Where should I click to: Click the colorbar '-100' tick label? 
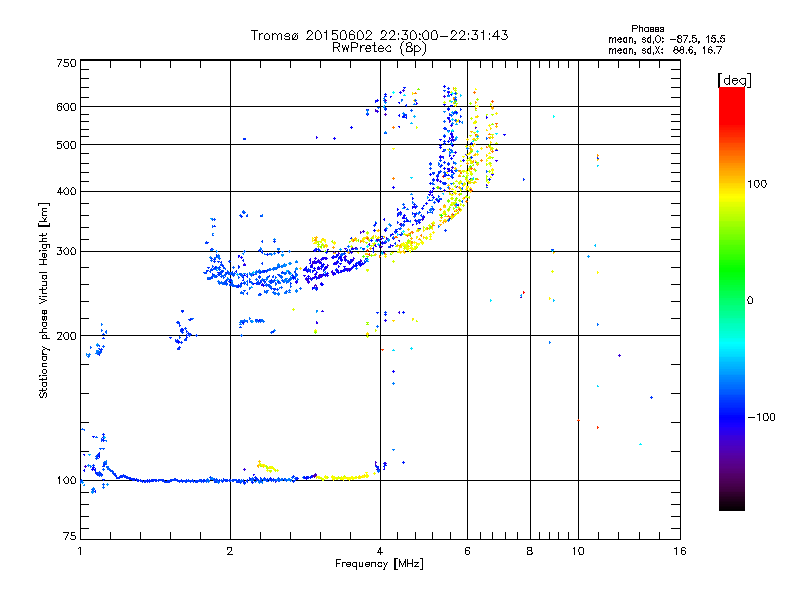761,417
